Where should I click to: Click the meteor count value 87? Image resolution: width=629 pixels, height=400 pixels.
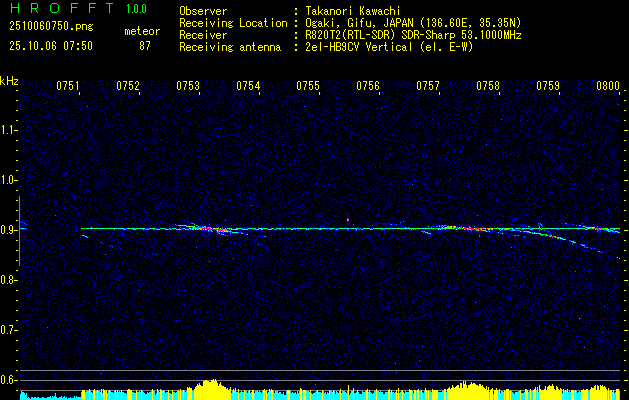click(x=144, y=45)
